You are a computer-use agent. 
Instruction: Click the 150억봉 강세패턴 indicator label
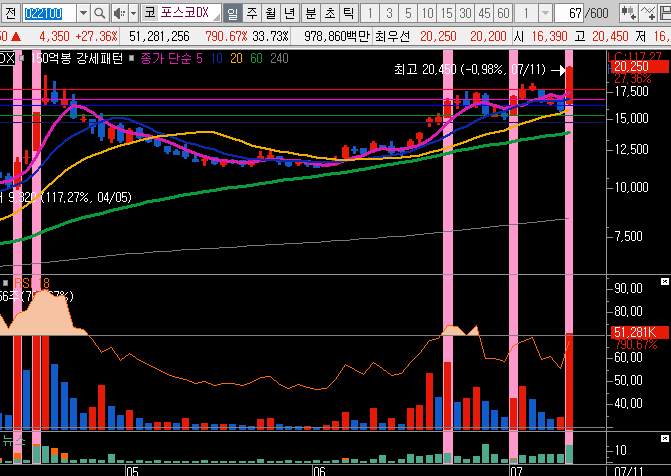[77, 58]
